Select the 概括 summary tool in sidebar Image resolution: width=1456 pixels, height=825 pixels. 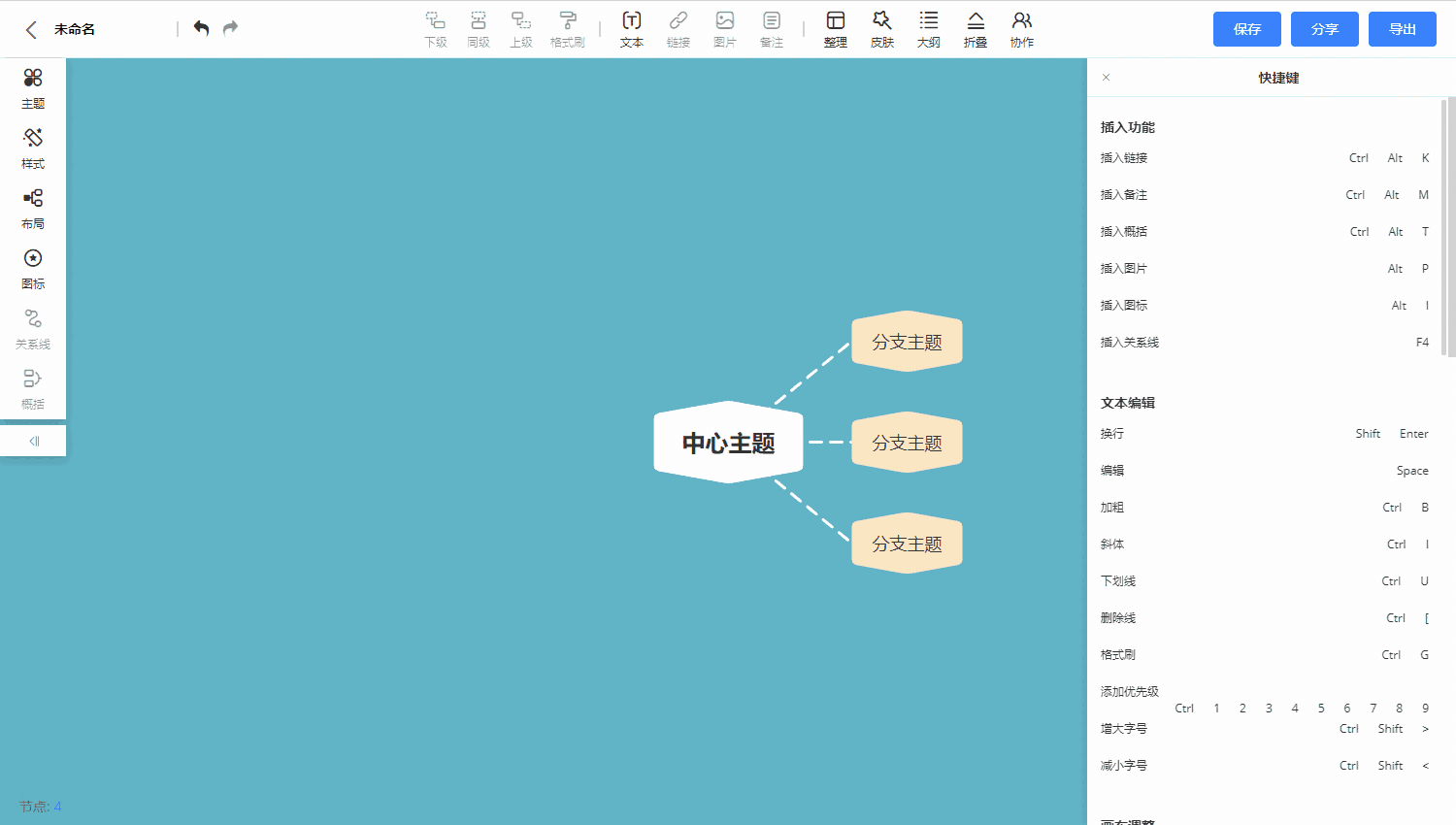pyautogui.click(x=32, y=390)
